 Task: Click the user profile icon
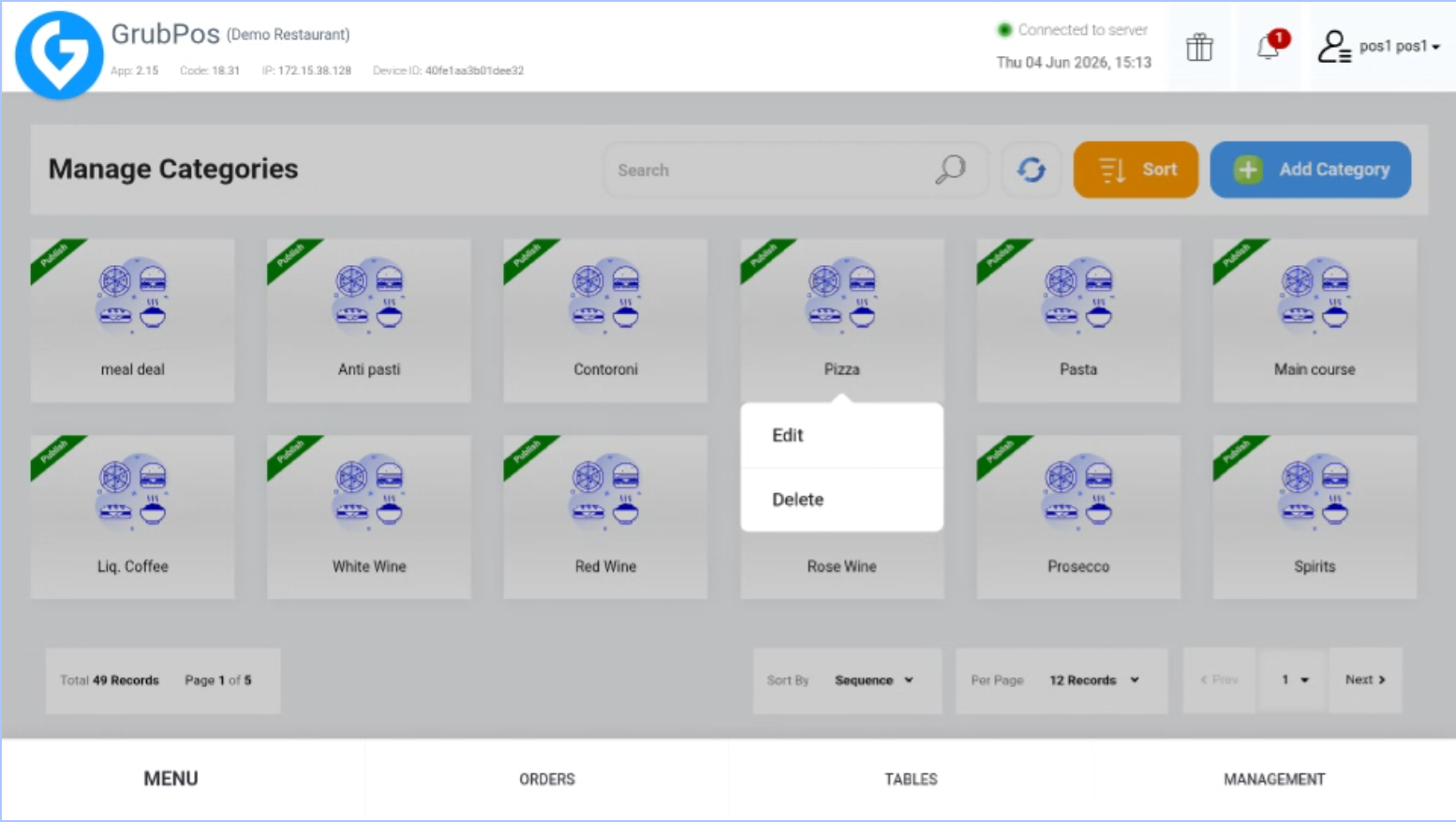point(1333,46)
